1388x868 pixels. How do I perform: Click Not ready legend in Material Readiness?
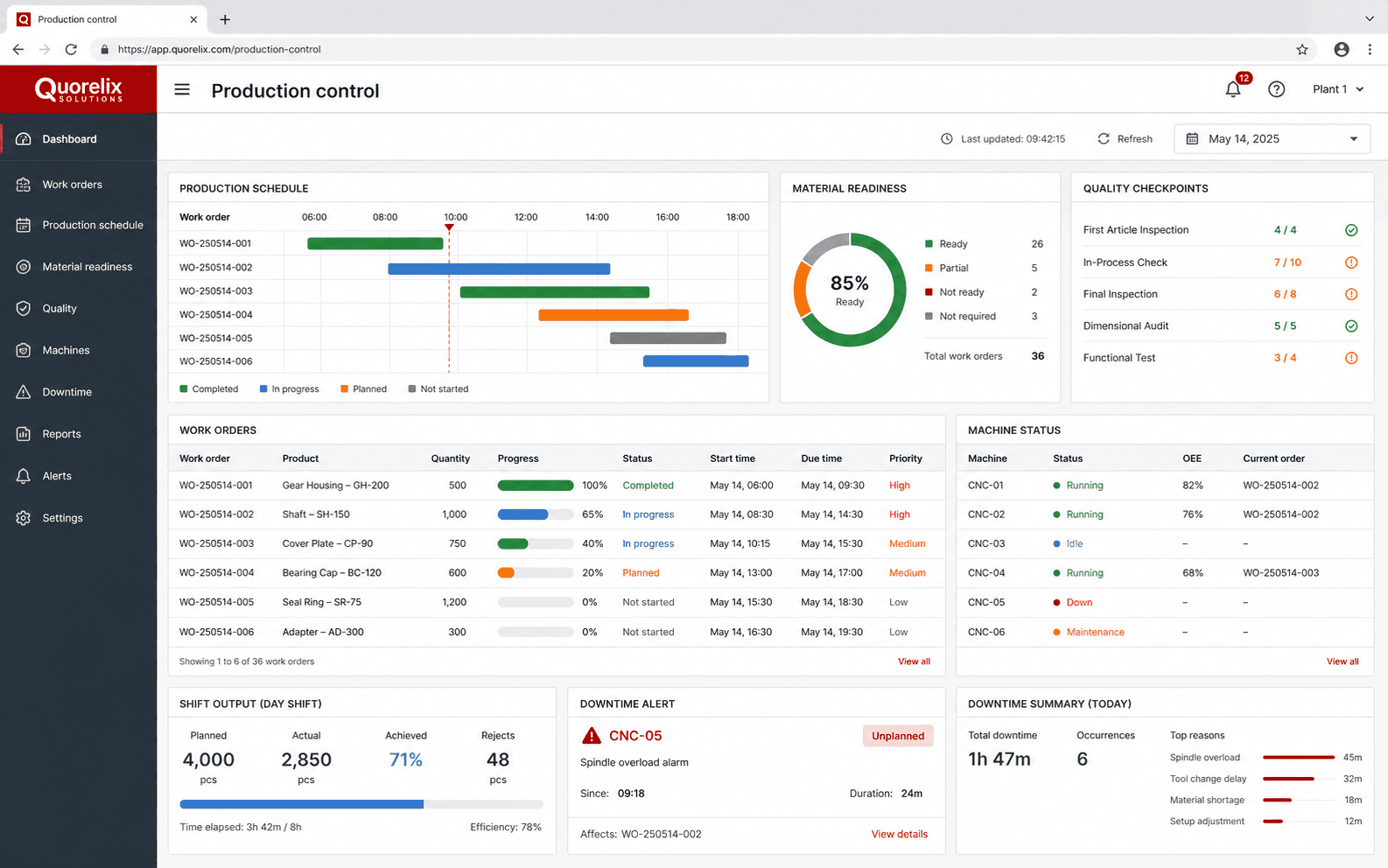tap(955, 292)
